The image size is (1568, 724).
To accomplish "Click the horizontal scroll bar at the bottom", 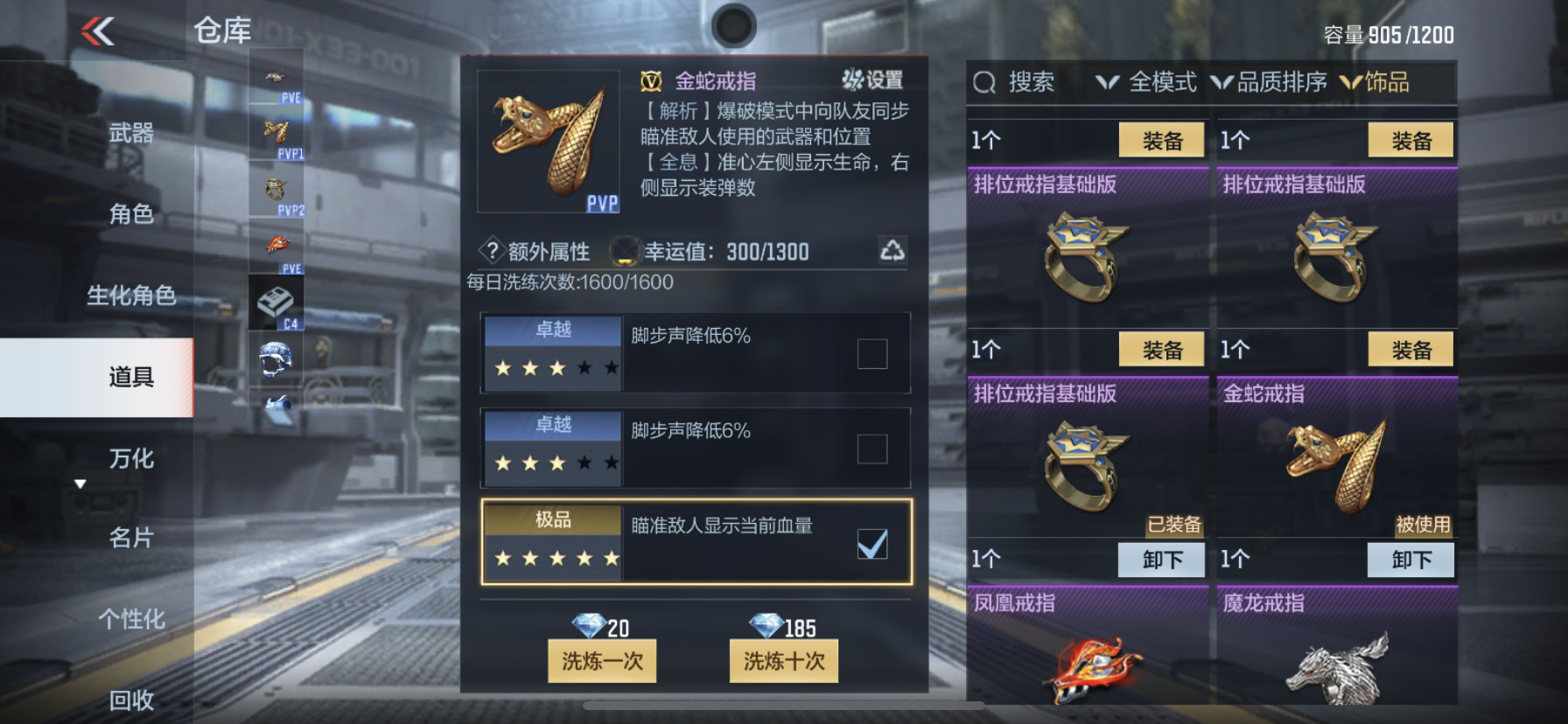I will pos(783,705).
